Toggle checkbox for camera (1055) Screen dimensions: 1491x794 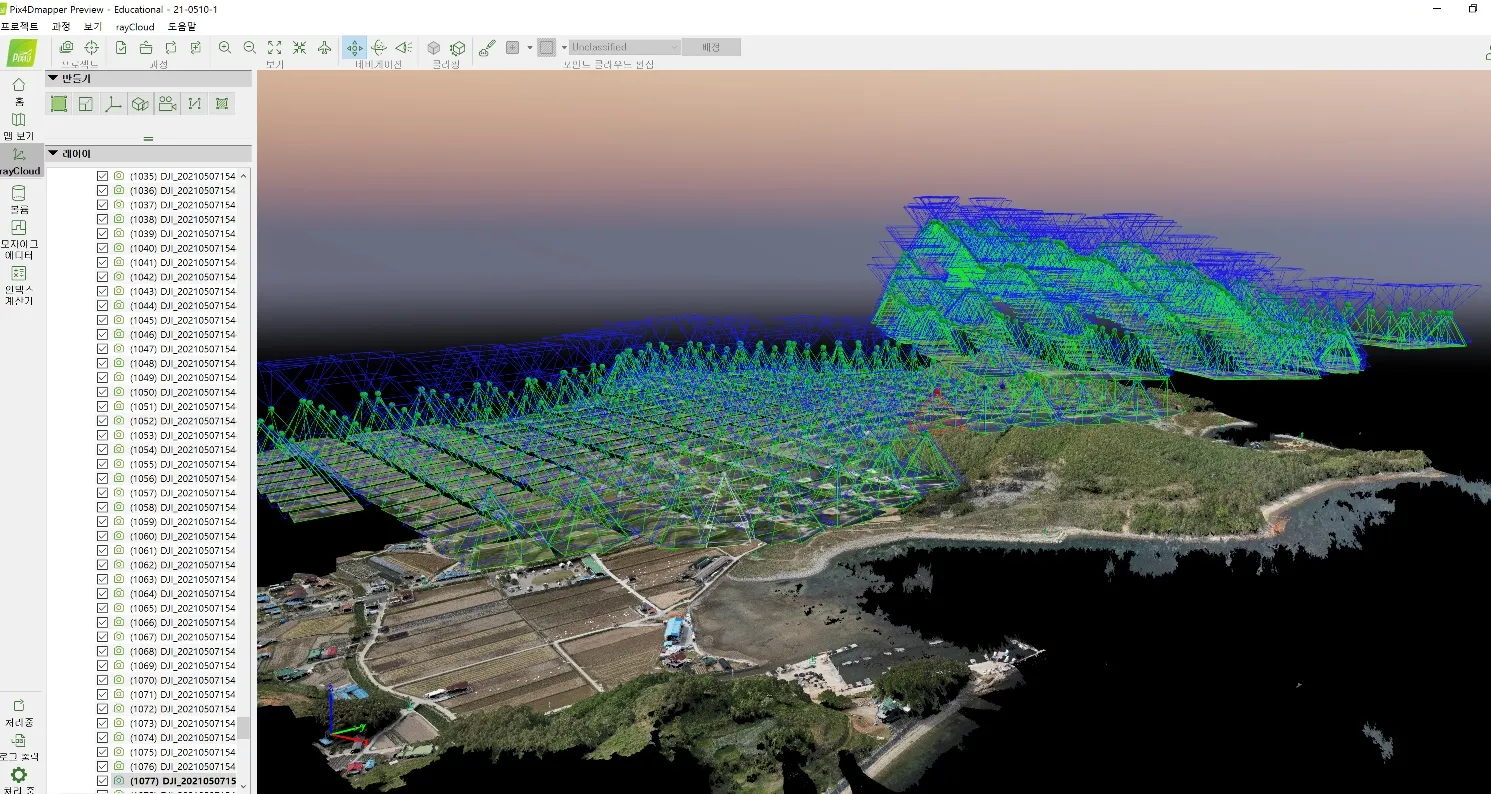pyautogui.click(x=102, y=464)
